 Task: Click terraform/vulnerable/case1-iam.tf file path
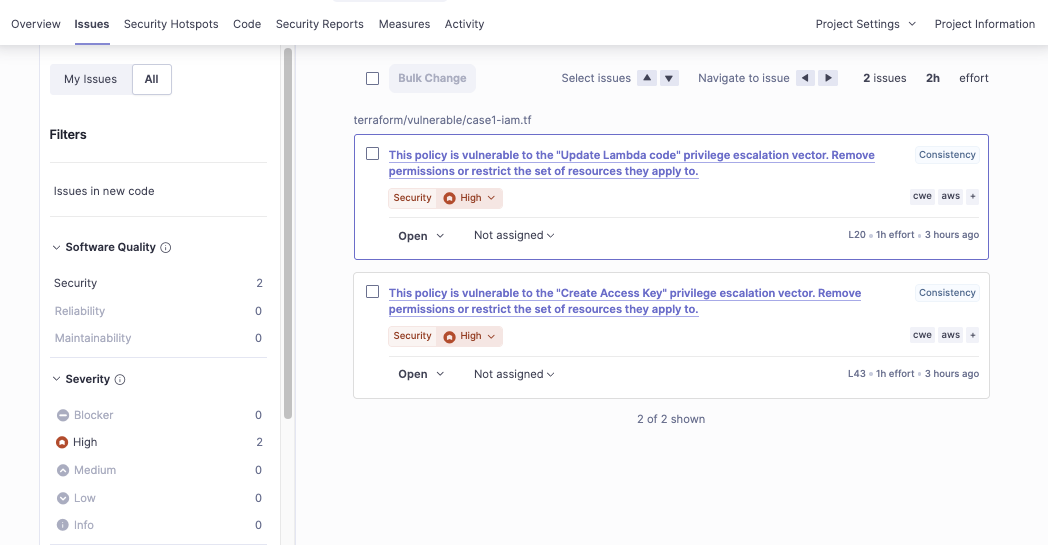(x=442, y=120)
